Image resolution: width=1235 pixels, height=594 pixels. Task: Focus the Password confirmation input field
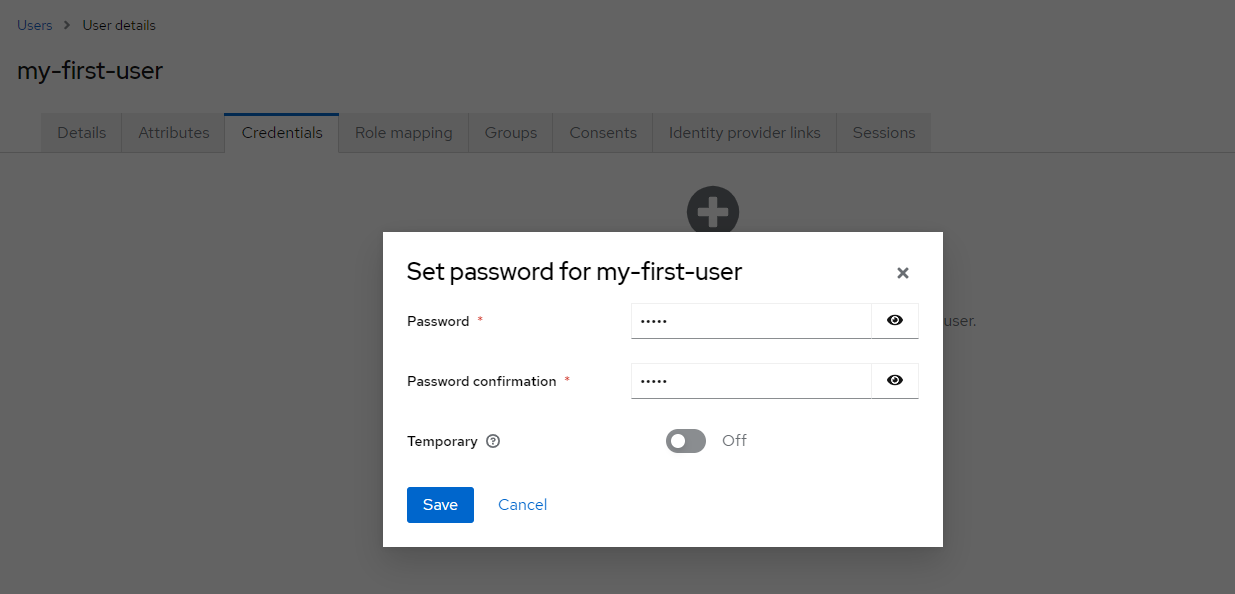tap(751, 381)
